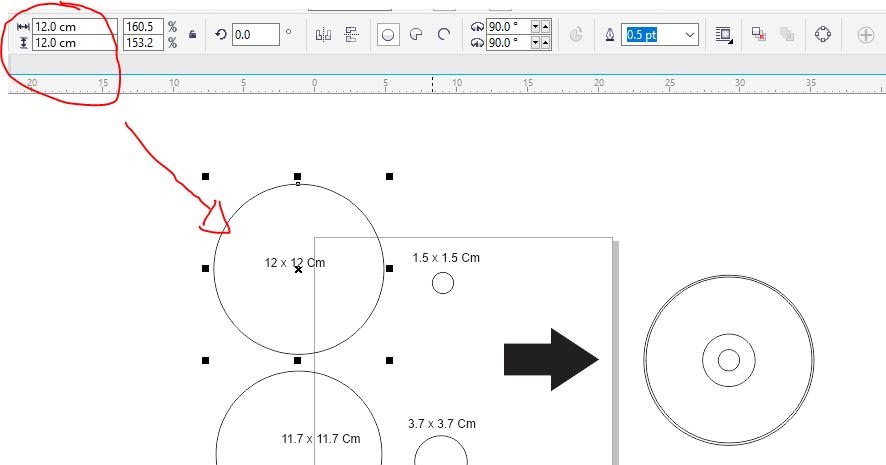
Task: Increase the starting angle with up arrow
Action: pyautogui.click(x=545, y=27)
